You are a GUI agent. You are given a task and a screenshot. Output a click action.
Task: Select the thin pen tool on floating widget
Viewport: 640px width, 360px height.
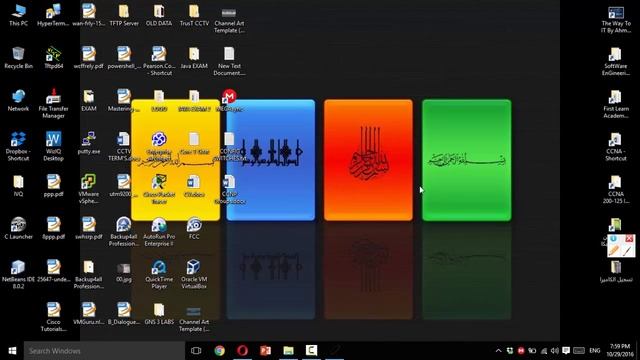[x=628, y=249]
